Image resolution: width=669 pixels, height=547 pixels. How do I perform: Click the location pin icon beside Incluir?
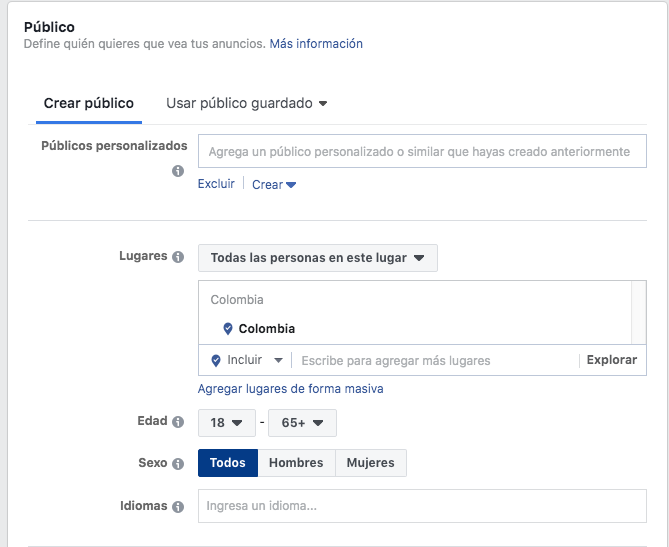tap(216, 361)
